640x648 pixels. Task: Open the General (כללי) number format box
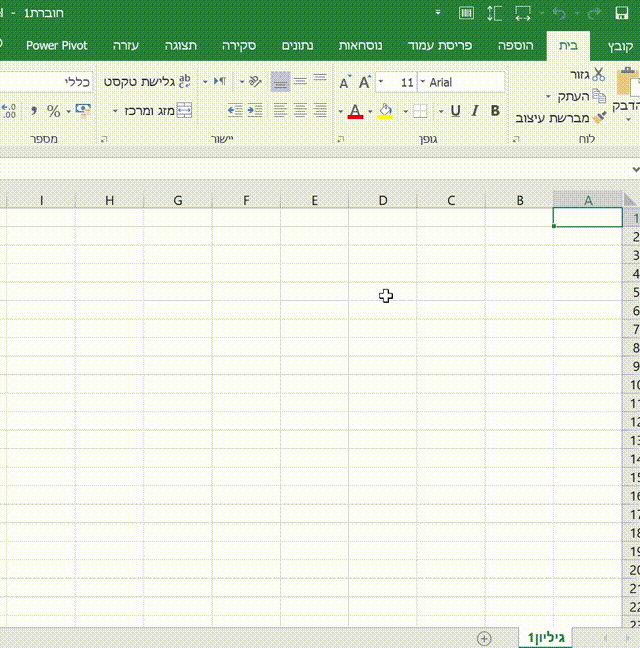(x=47, y=82)
